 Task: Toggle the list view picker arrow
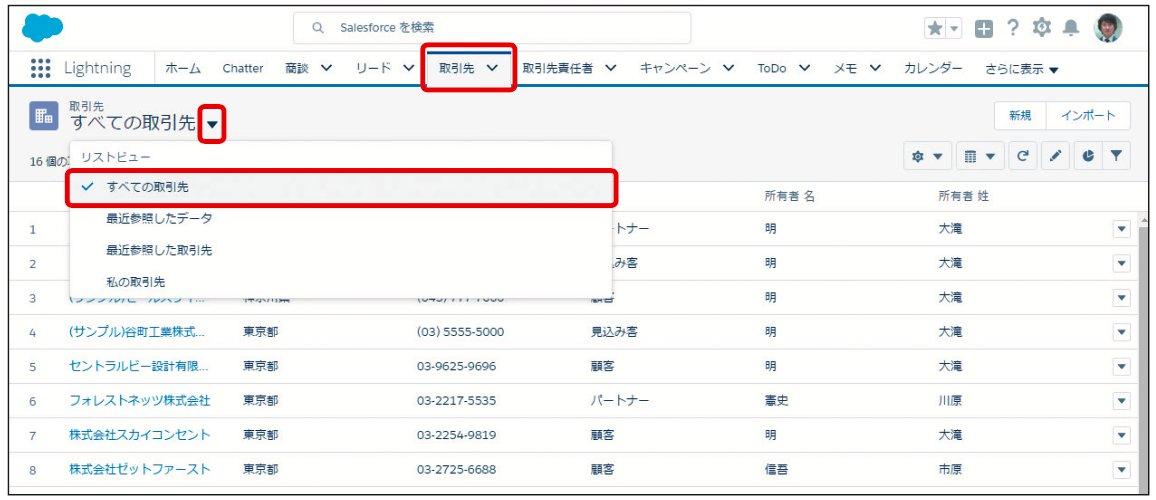[212, 125]
